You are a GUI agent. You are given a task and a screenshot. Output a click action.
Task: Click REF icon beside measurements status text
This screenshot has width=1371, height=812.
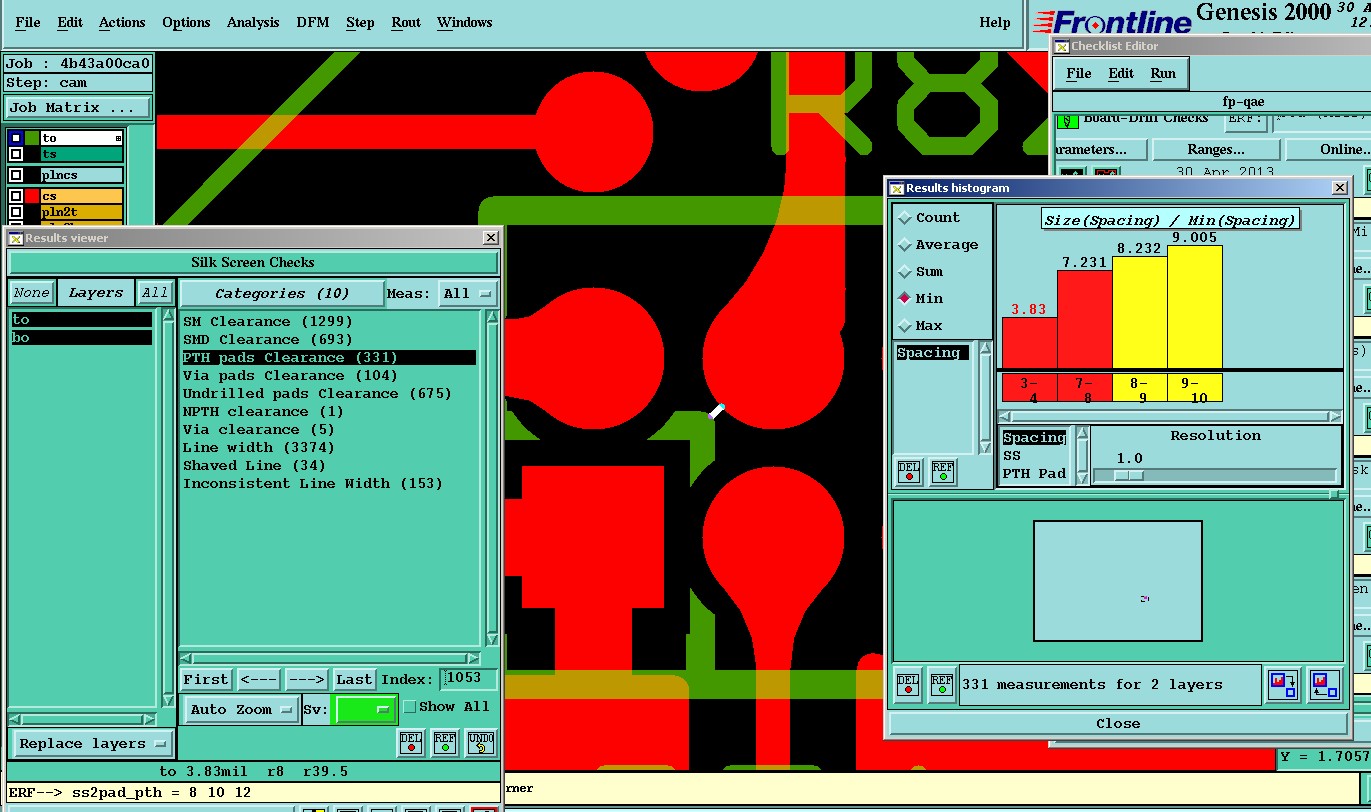941,685
